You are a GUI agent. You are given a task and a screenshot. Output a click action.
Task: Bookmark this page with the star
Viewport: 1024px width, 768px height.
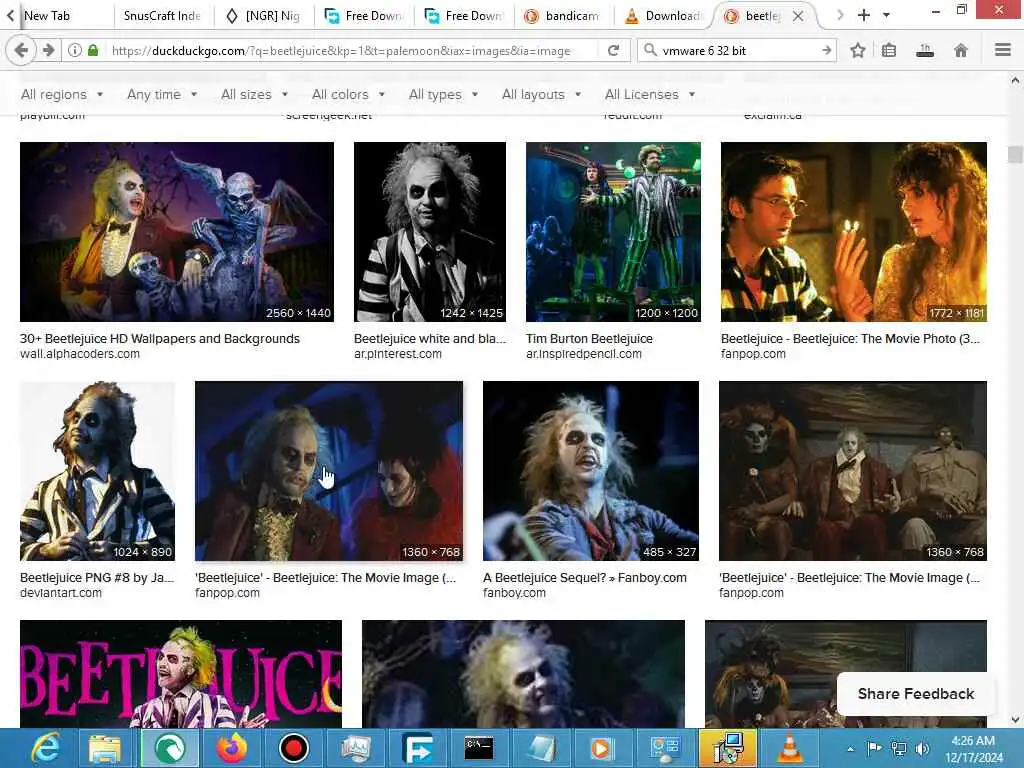pos(858,50)
